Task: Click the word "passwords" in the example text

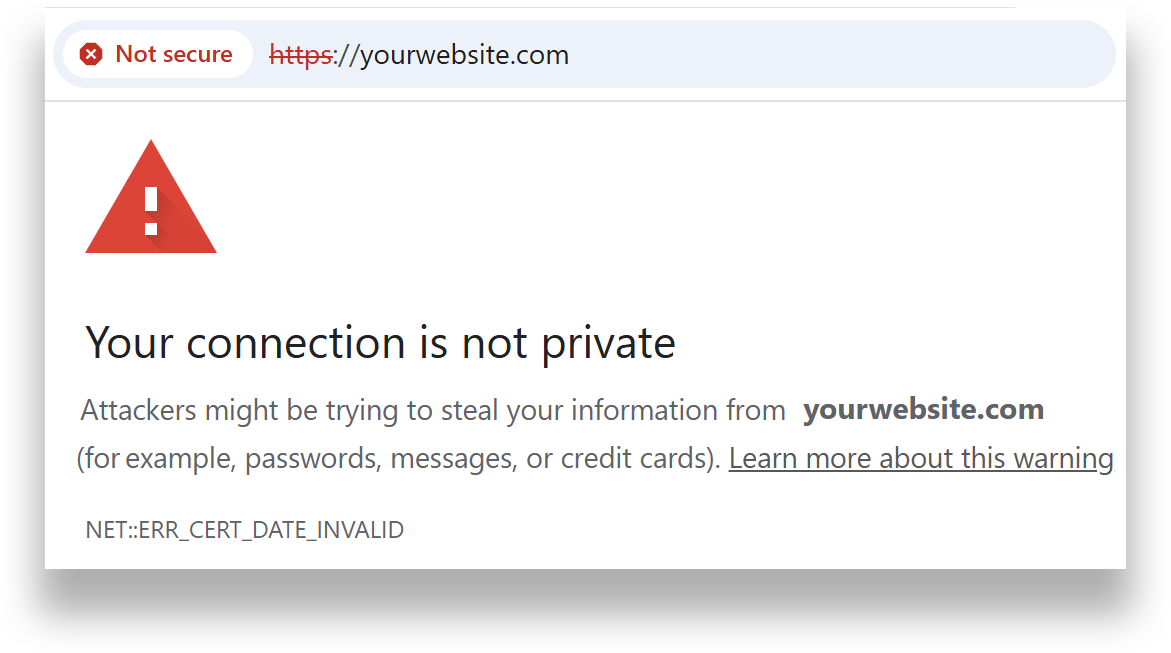Action: pyautogui.click(x=312, y=459)
